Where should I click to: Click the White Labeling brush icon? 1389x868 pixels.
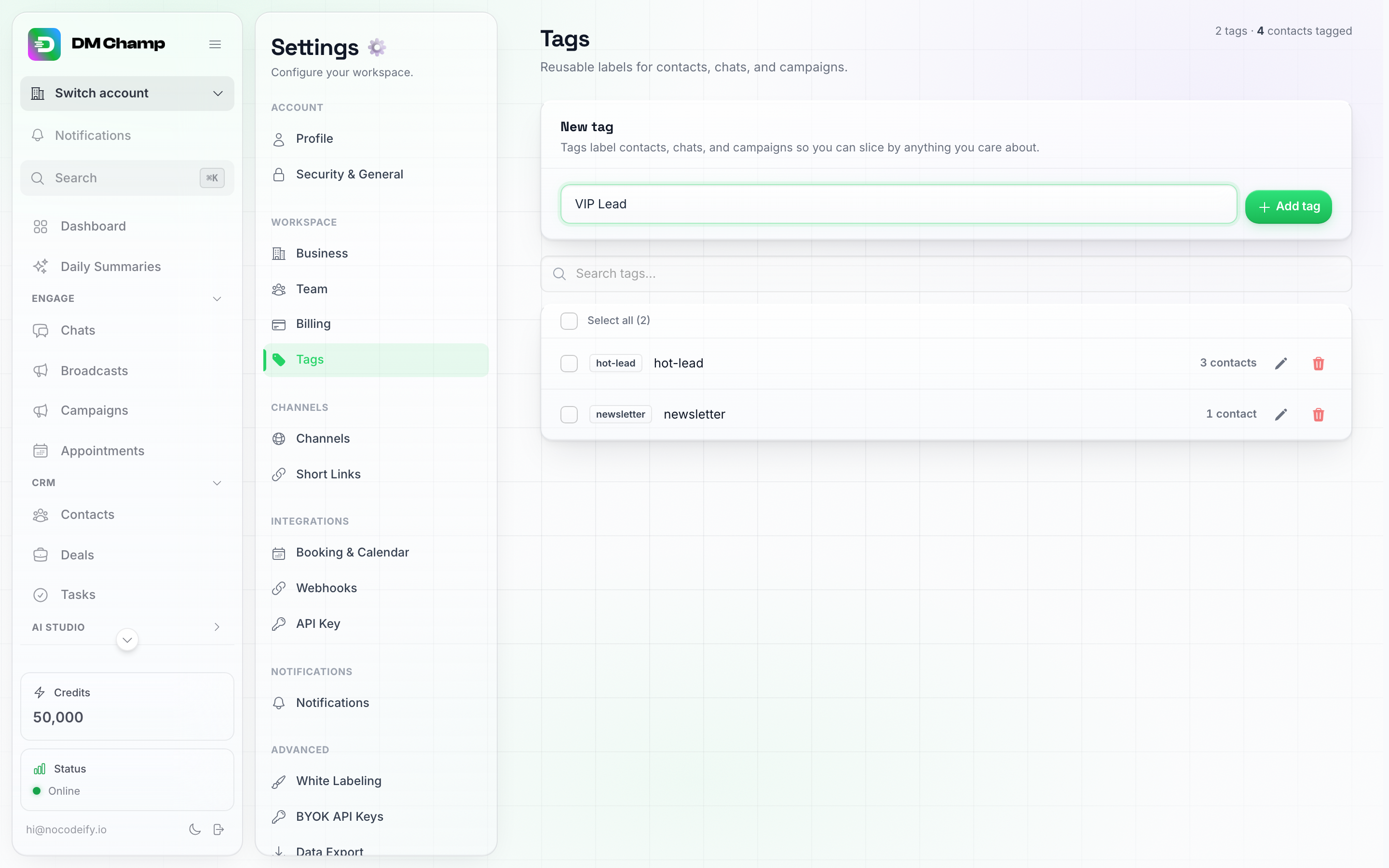(279, 781)
